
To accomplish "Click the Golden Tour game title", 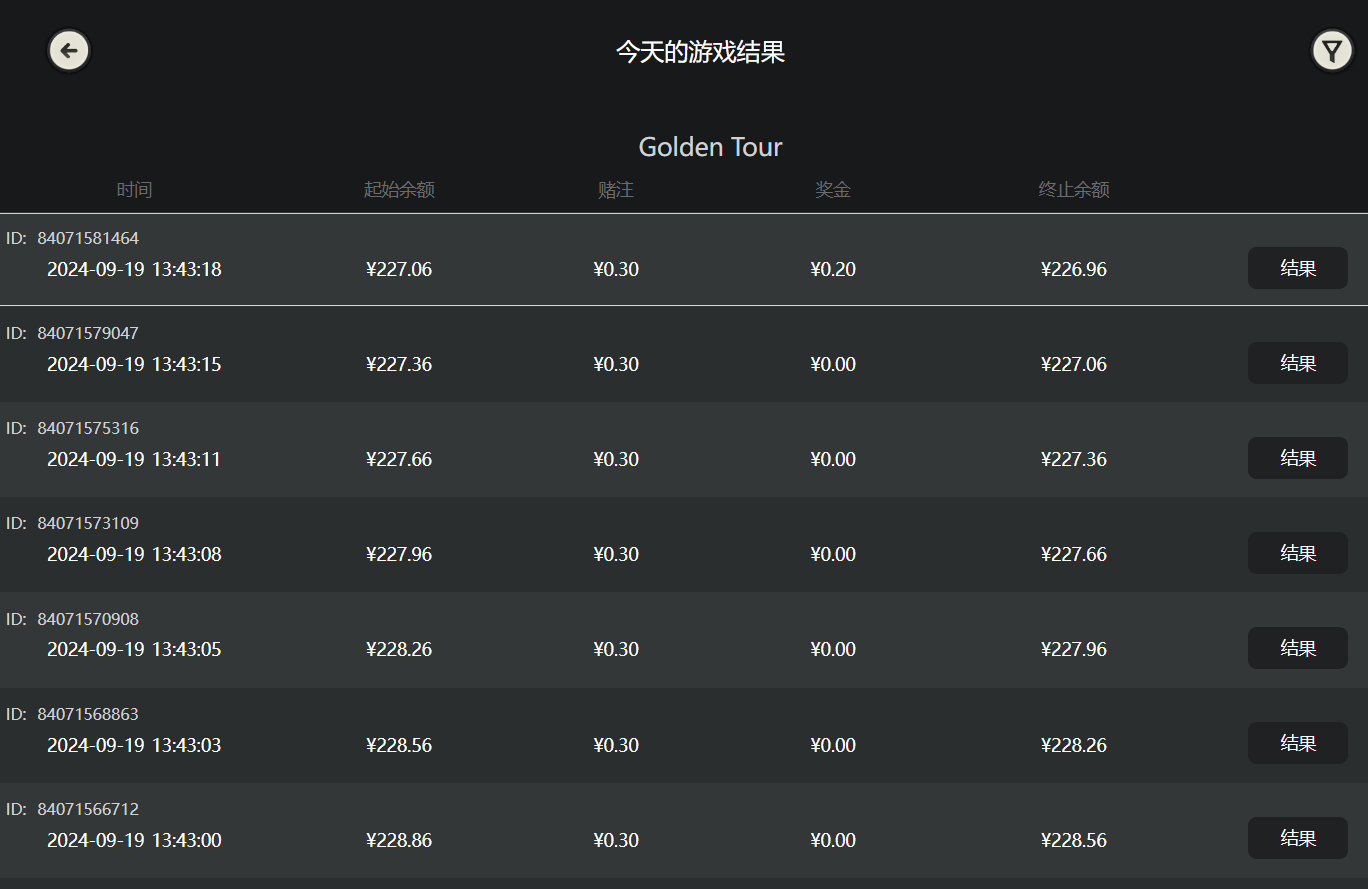I will tap(710, 147).
